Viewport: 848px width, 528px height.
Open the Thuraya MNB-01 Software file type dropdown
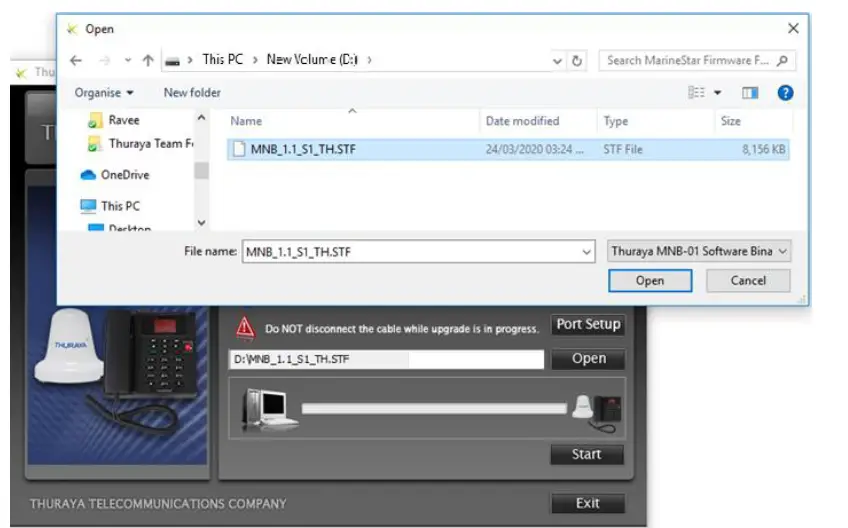699,252
